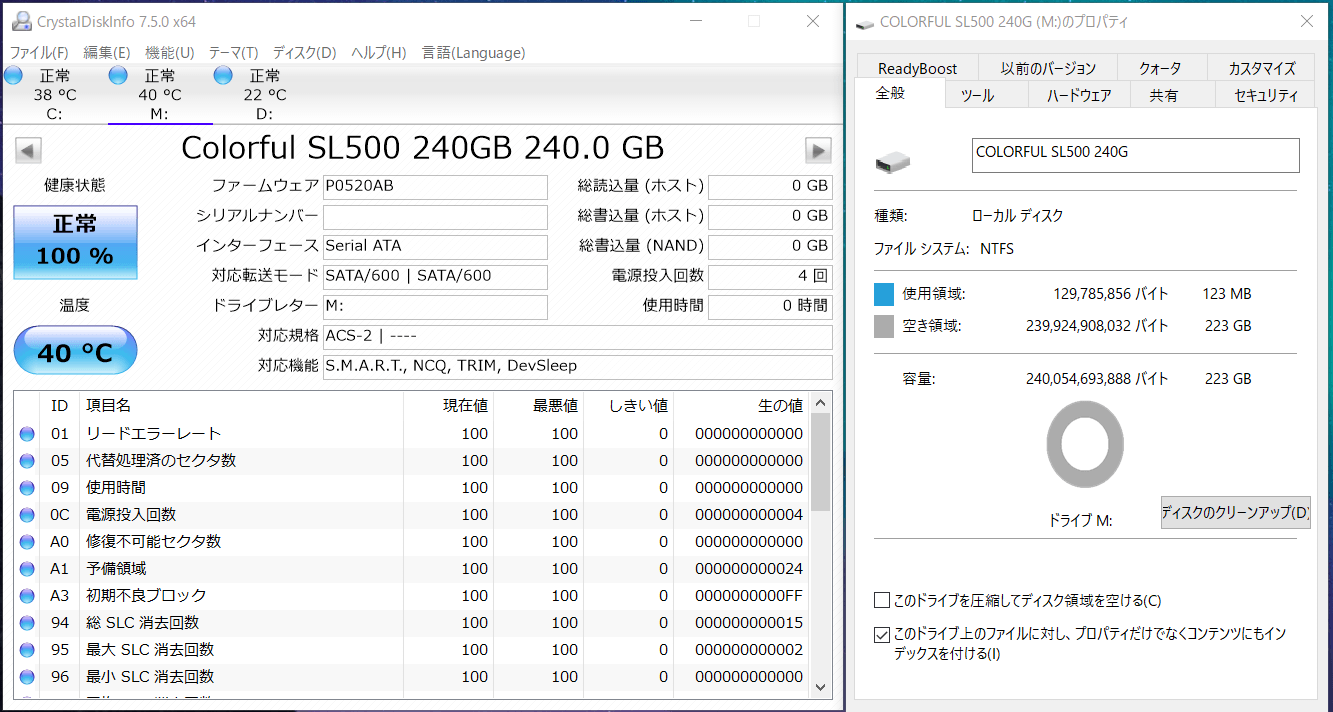
Task: Go to next disk with right arrow
Action: 818,150
